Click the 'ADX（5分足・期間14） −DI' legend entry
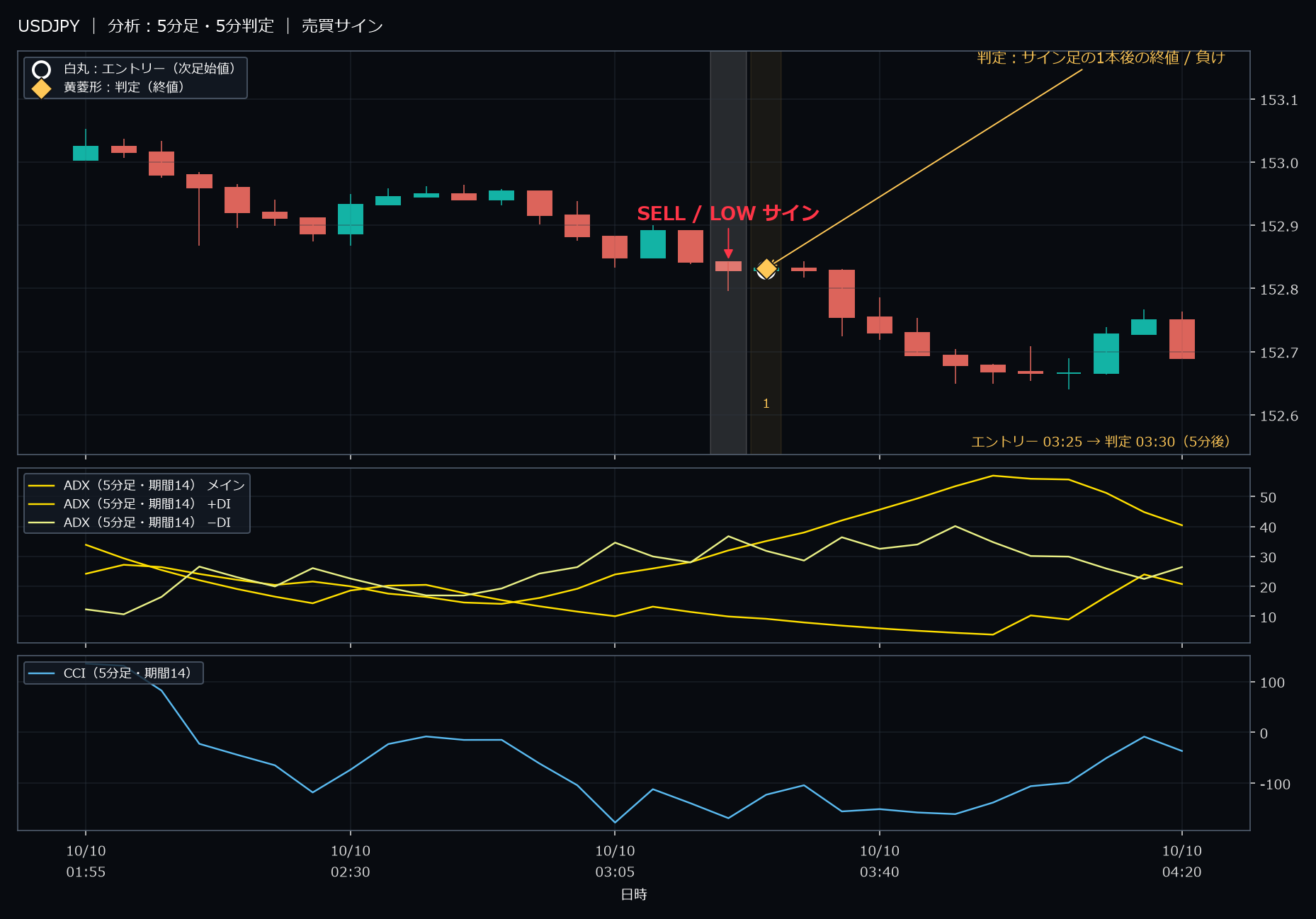The image size is (1316, 919). tap(147, 523)
